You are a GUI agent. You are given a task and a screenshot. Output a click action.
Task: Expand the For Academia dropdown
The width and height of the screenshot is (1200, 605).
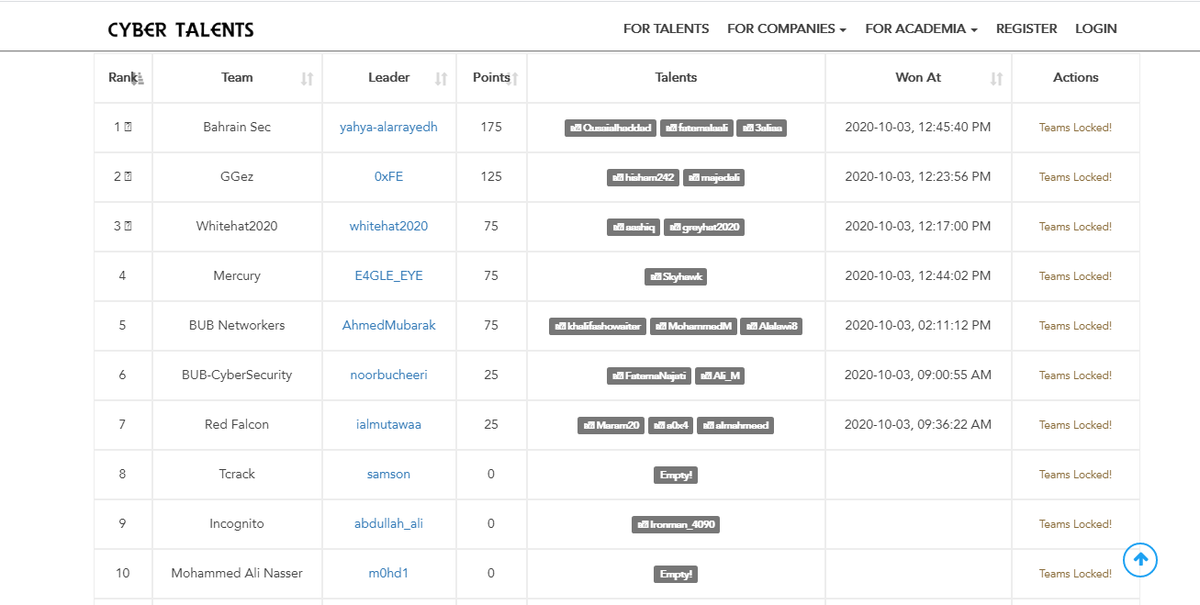(x=921, y=29)
